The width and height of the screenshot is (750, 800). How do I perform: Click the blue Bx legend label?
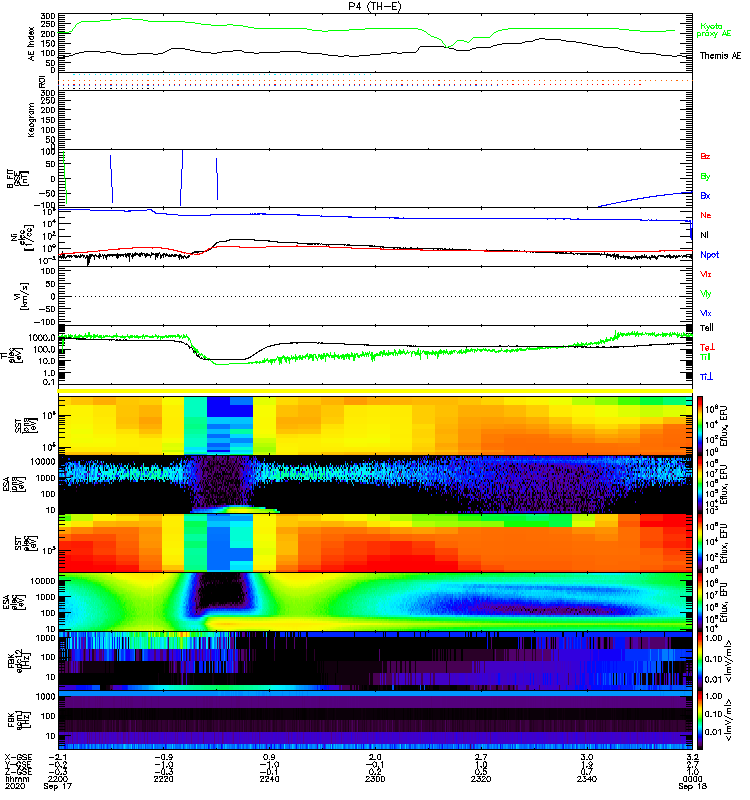tap(705, 195)
